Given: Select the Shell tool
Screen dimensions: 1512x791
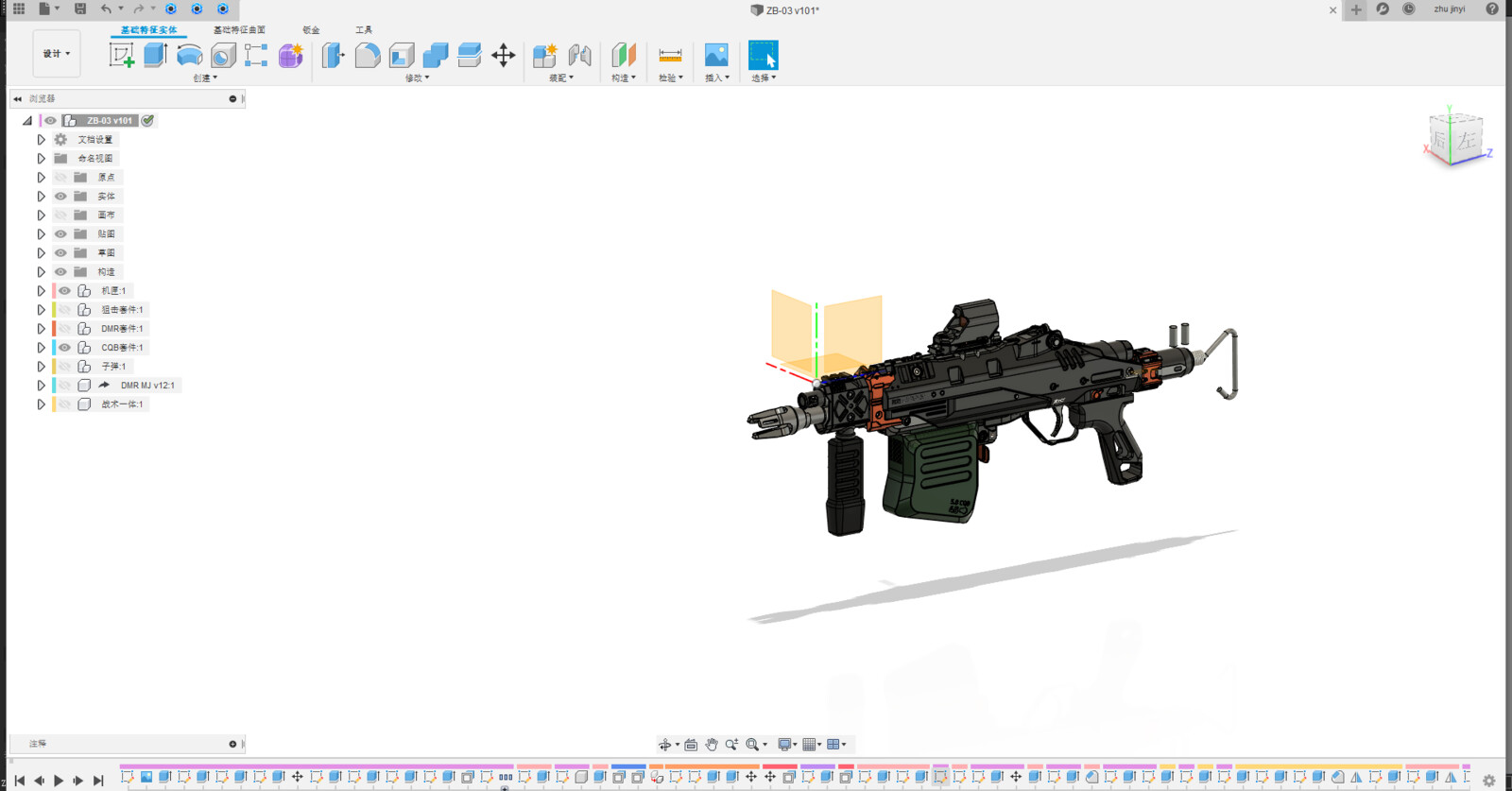Looking at the screenshot, I should [x=402, y=55].
